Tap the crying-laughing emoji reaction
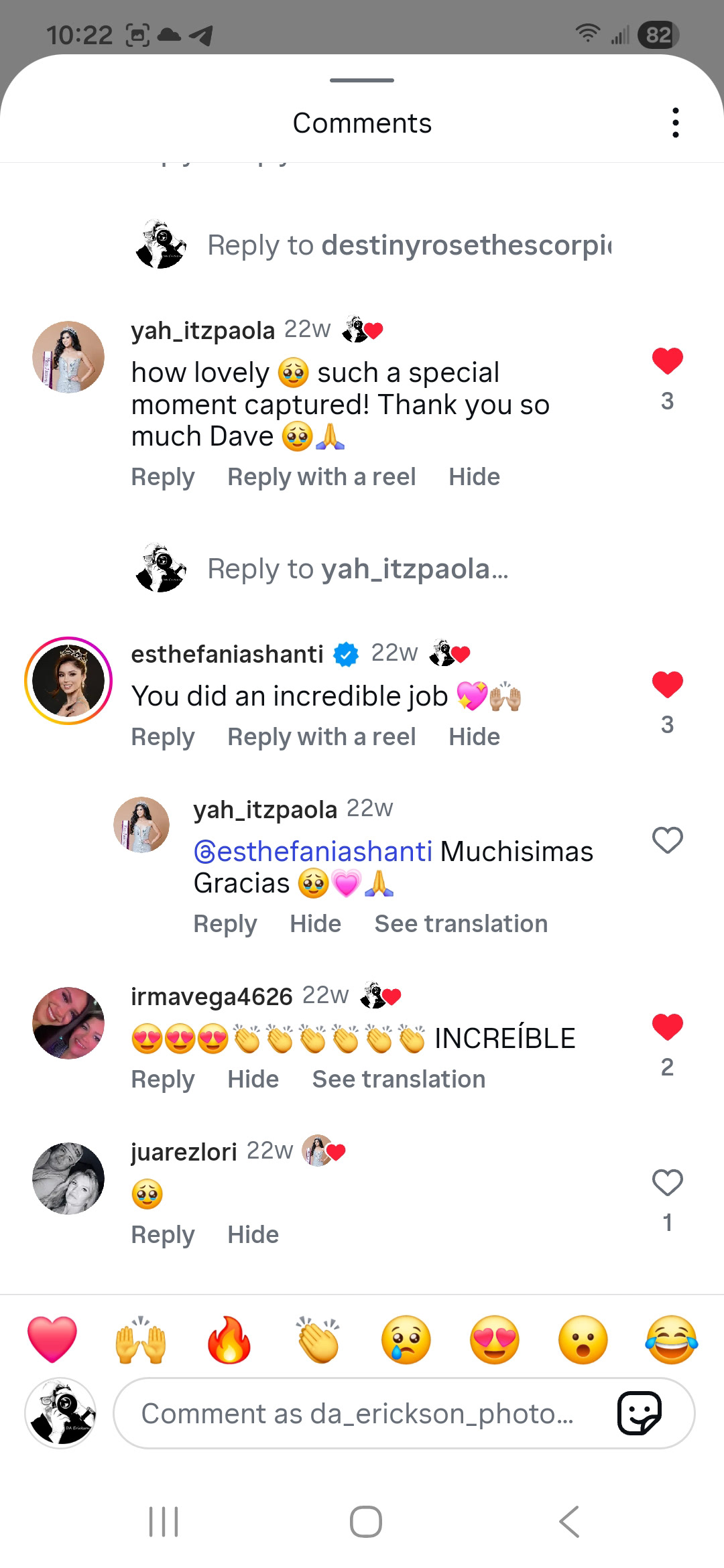The image size is (724, 1568). tap(671, 1340)
